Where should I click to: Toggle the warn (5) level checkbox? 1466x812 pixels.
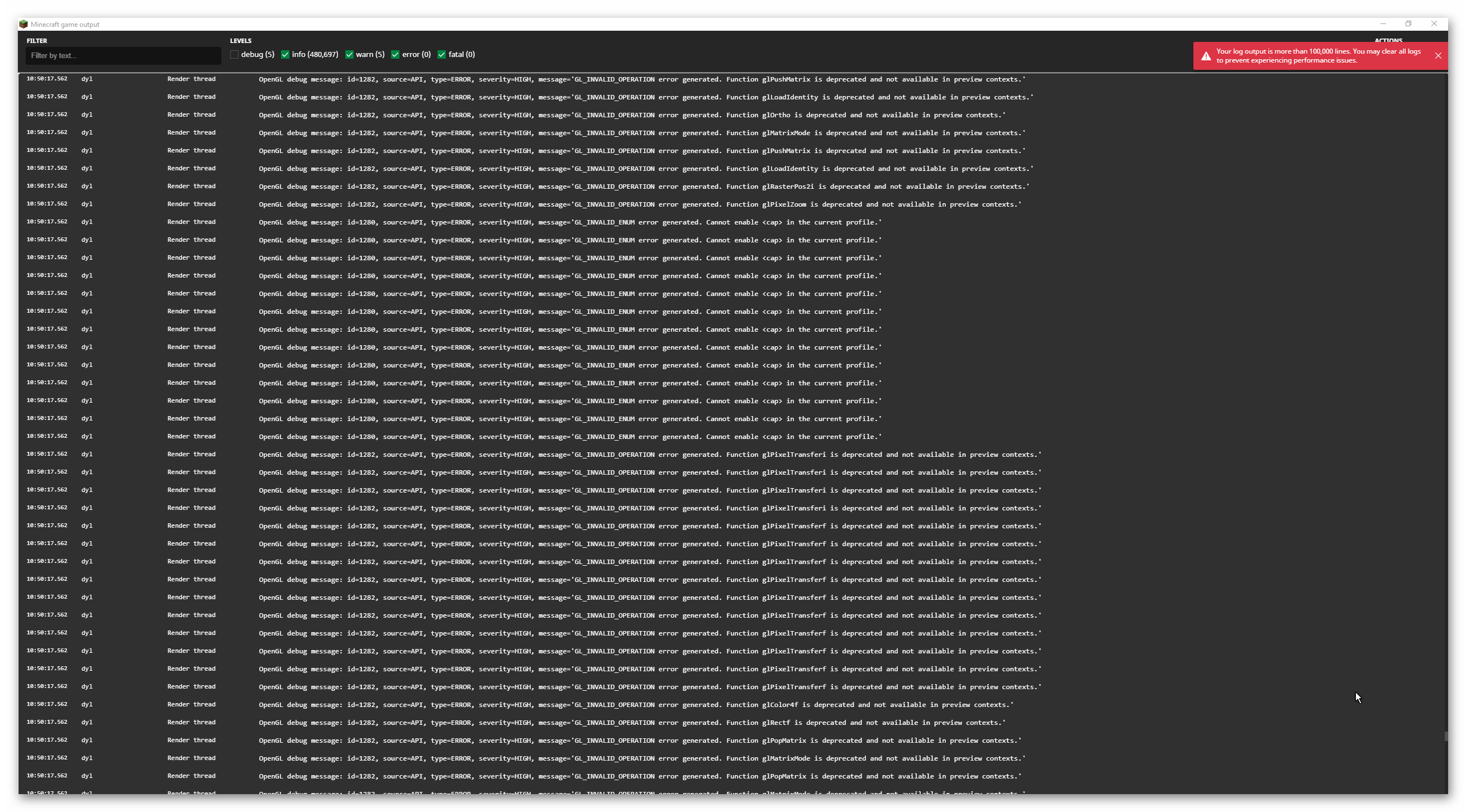(349, 55)
